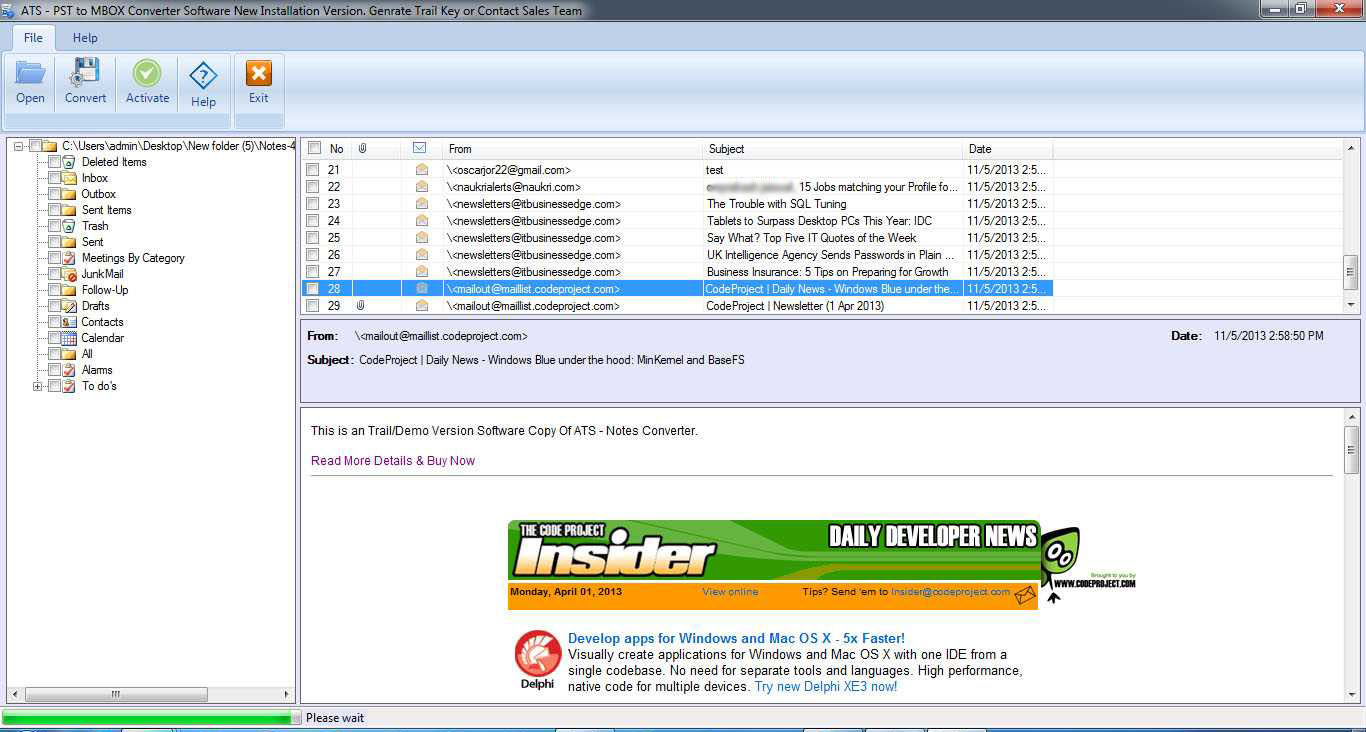Click the green Activate checkmark icon
Image resolution: width=1366 pixels, height=732 pixels.
pyautogui.click(x=147, y=74)
